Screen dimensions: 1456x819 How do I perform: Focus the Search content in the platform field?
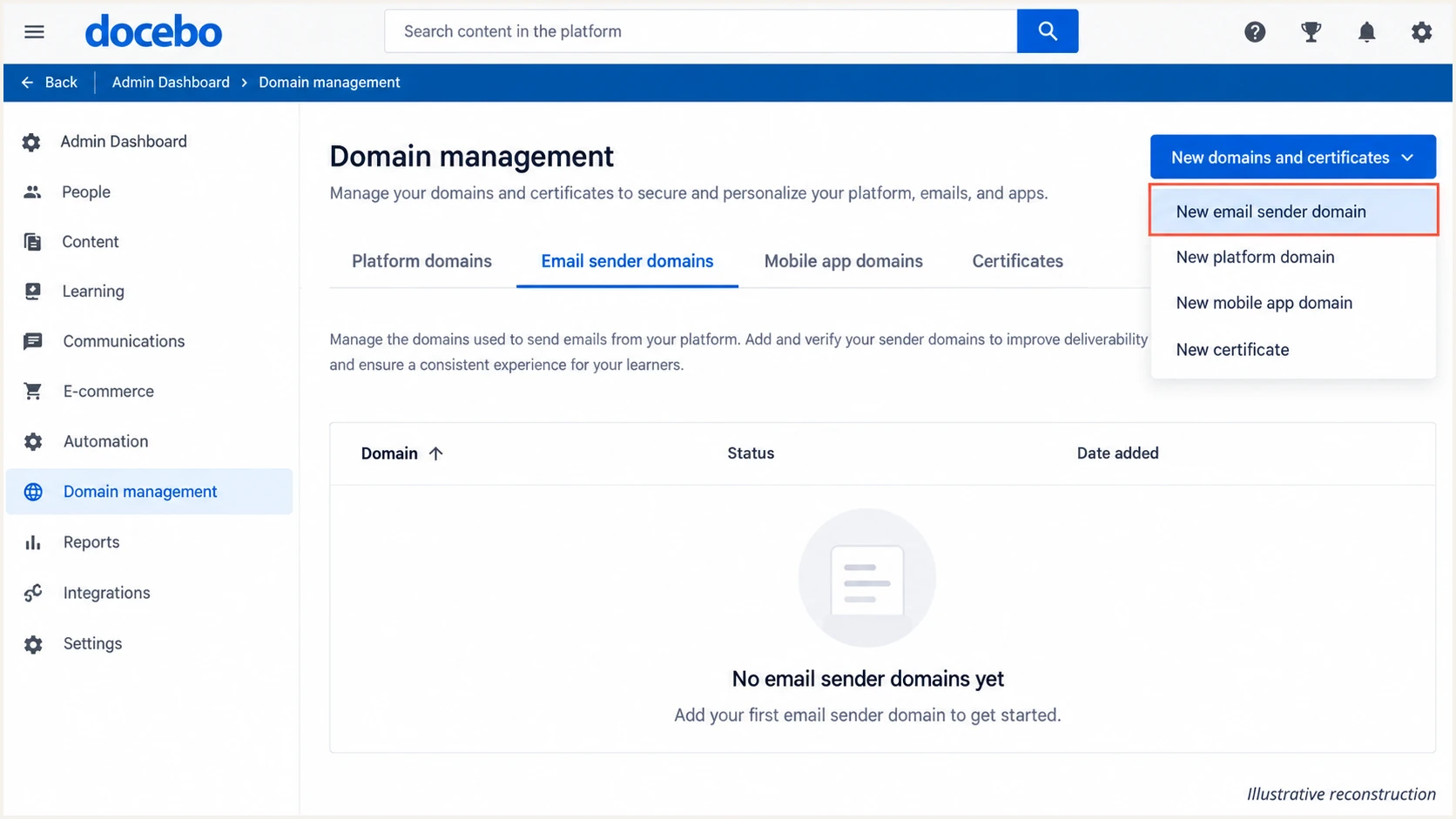(701, 31)
